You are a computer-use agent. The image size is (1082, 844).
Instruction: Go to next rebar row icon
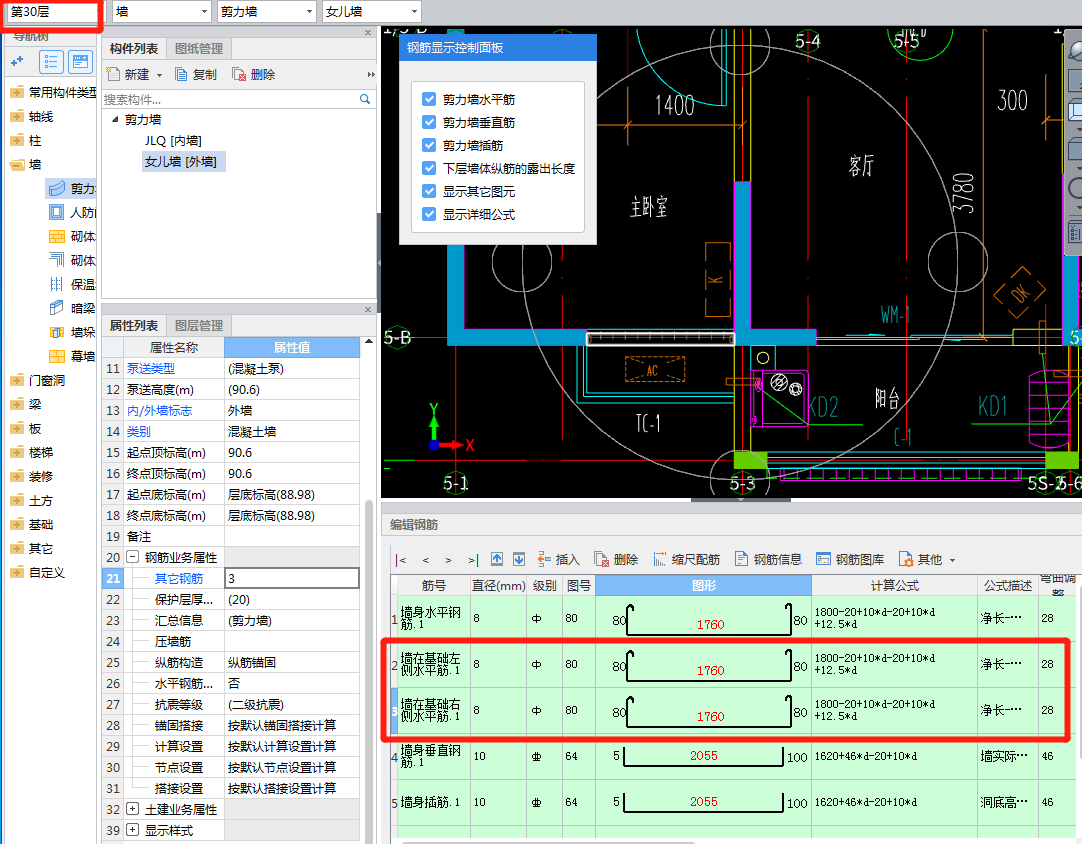(x=449, y=560)
